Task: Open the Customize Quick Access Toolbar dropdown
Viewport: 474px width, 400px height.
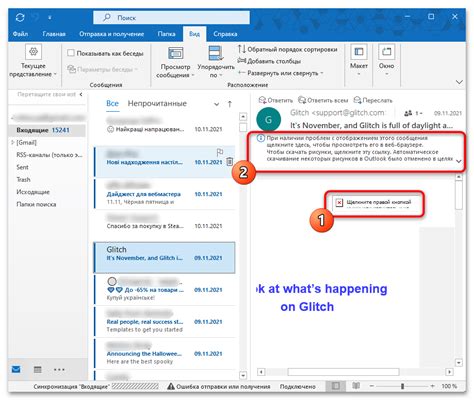Action: [50, 18]
